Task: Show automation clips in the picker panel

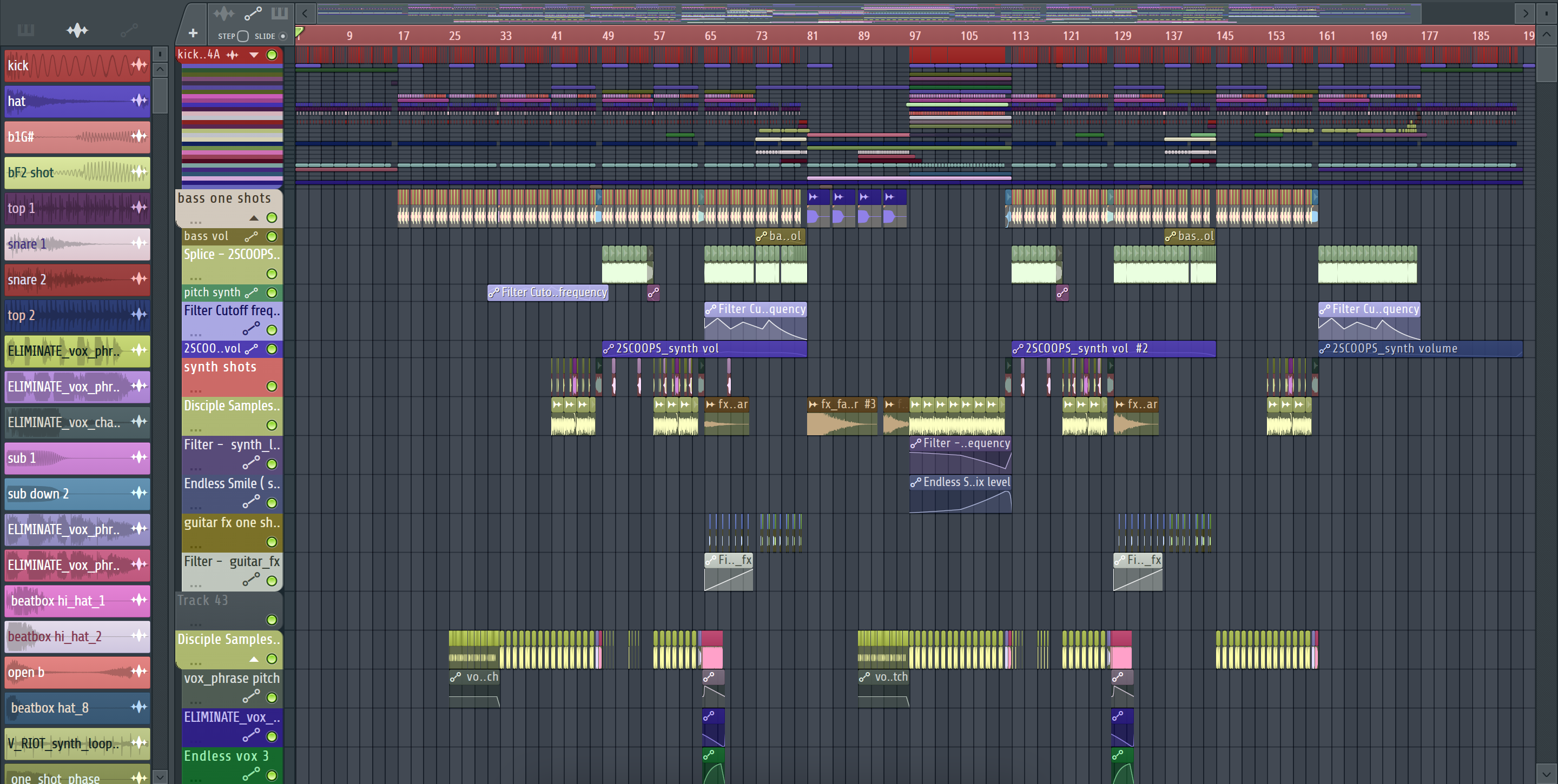Action: click(x=129, y=30)
